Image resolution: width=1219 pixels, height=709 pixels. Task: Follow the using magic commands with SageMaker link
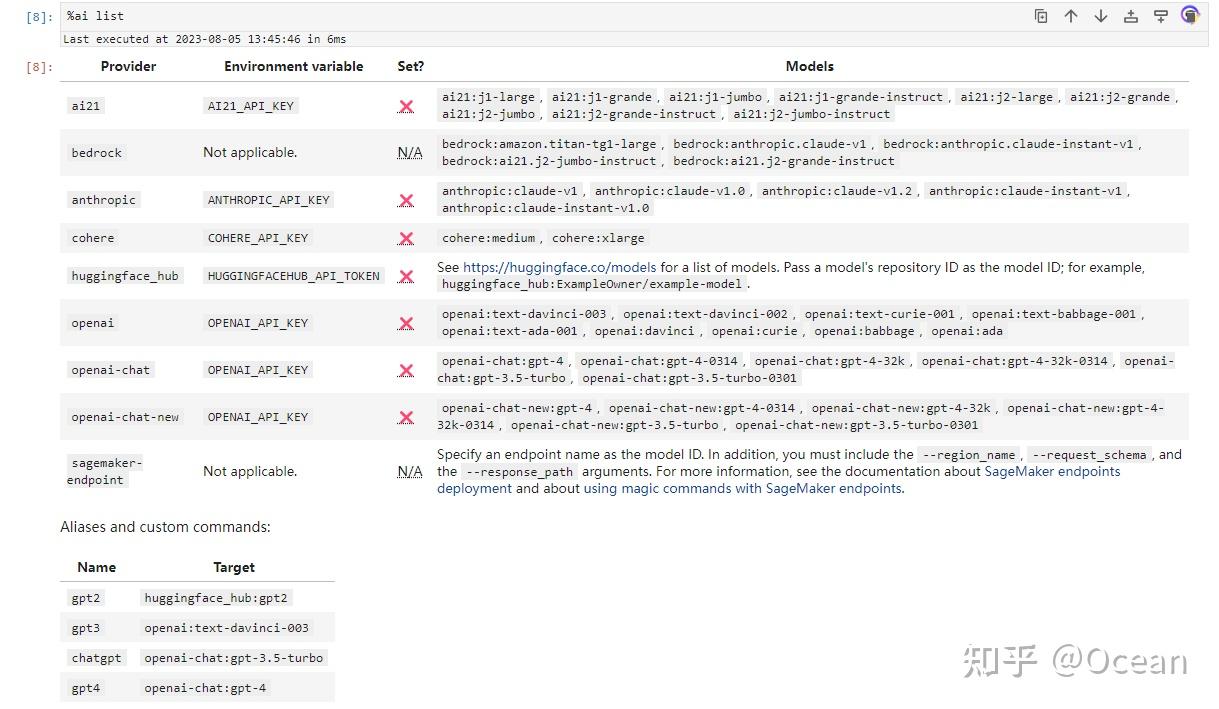[x=742, y=488]
